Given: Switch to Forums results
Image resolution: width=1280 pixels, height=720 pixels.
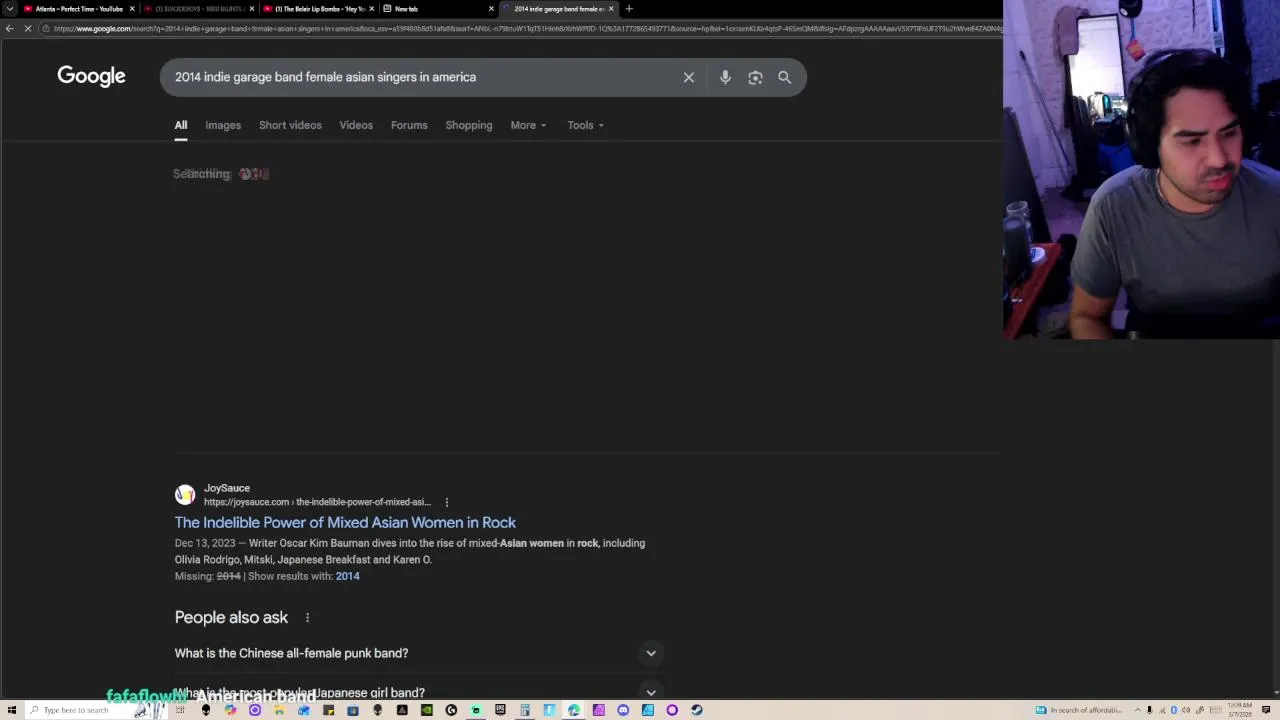Looking at the screenshot, I should [x=409, y=125].
